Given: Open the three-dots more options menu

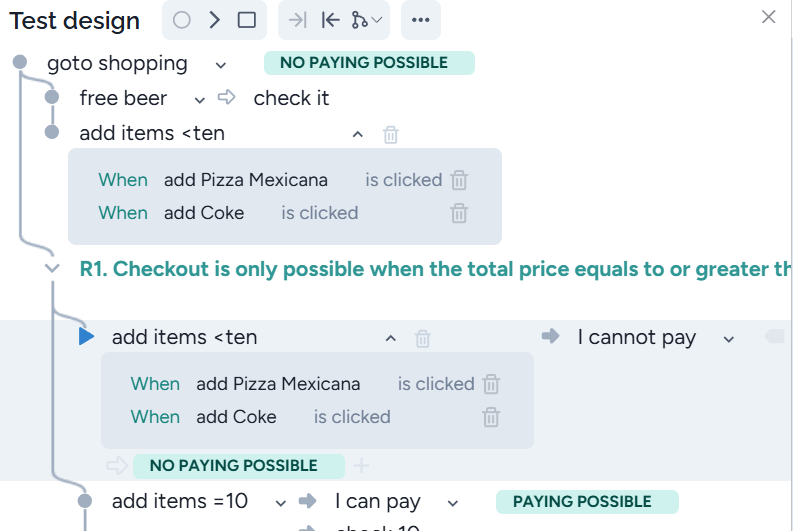Looking at the screenshot, I should point(420,20).
